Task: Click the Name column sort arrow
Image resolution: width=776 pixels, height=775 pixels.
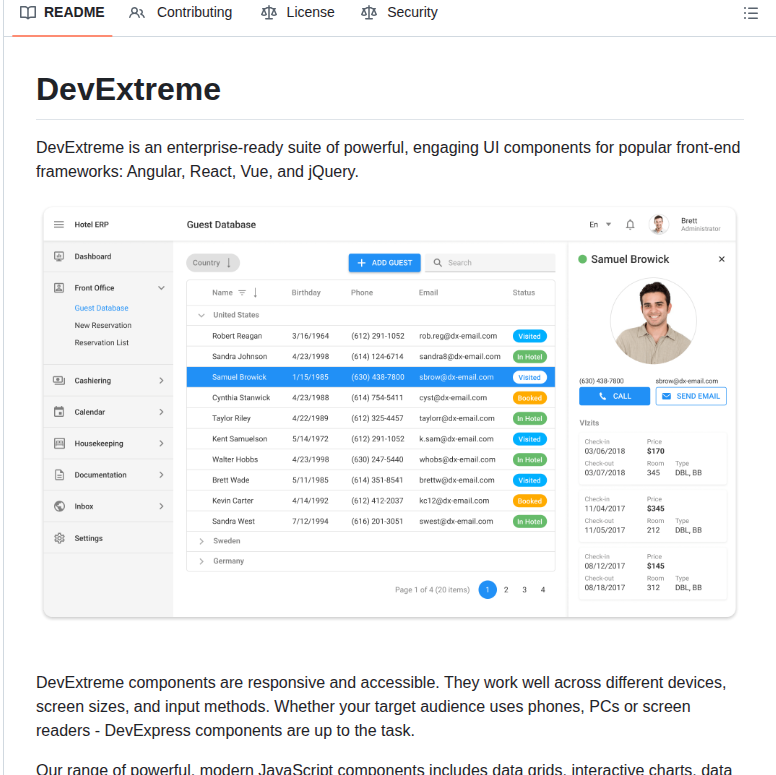Action: tap(255, 293)
